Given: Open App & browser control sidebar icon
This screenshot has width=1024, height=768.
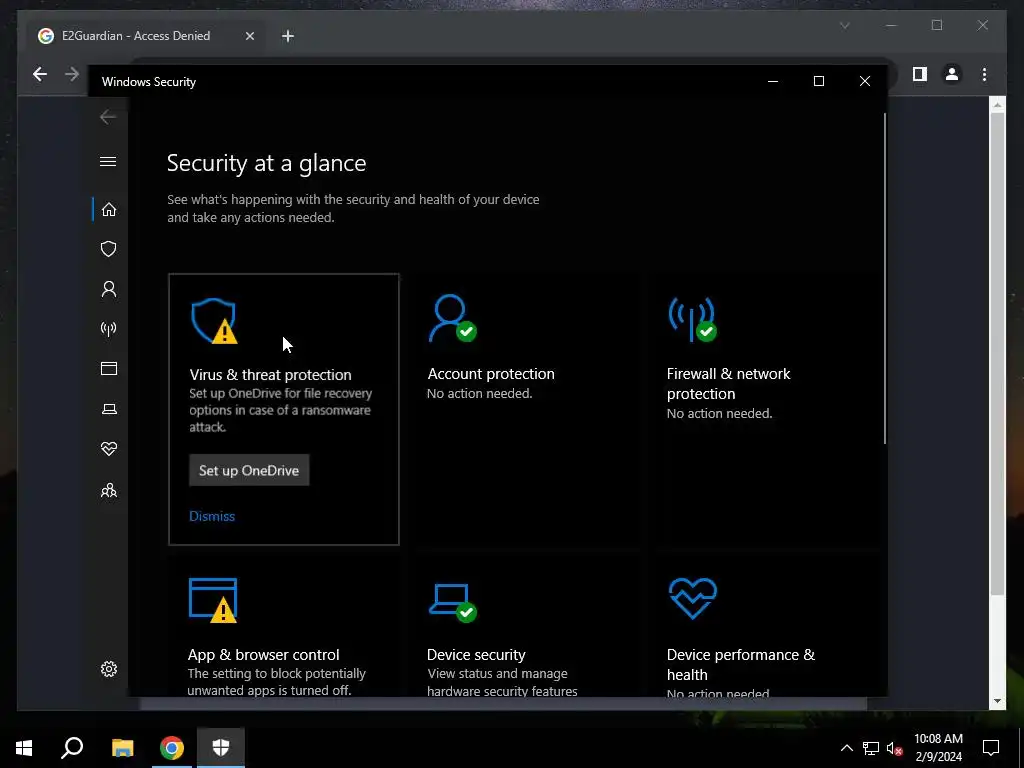Looking at the screenshot, I should [x=108, y=368].
